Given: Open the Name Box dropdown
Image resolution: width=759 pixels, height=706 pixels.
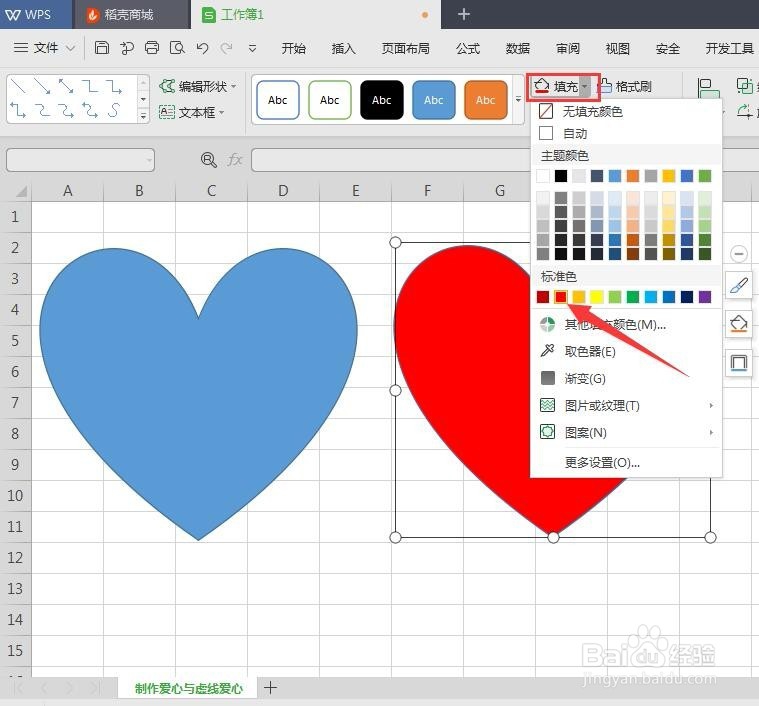Looking at the screenshot, I should click(149, 160).
